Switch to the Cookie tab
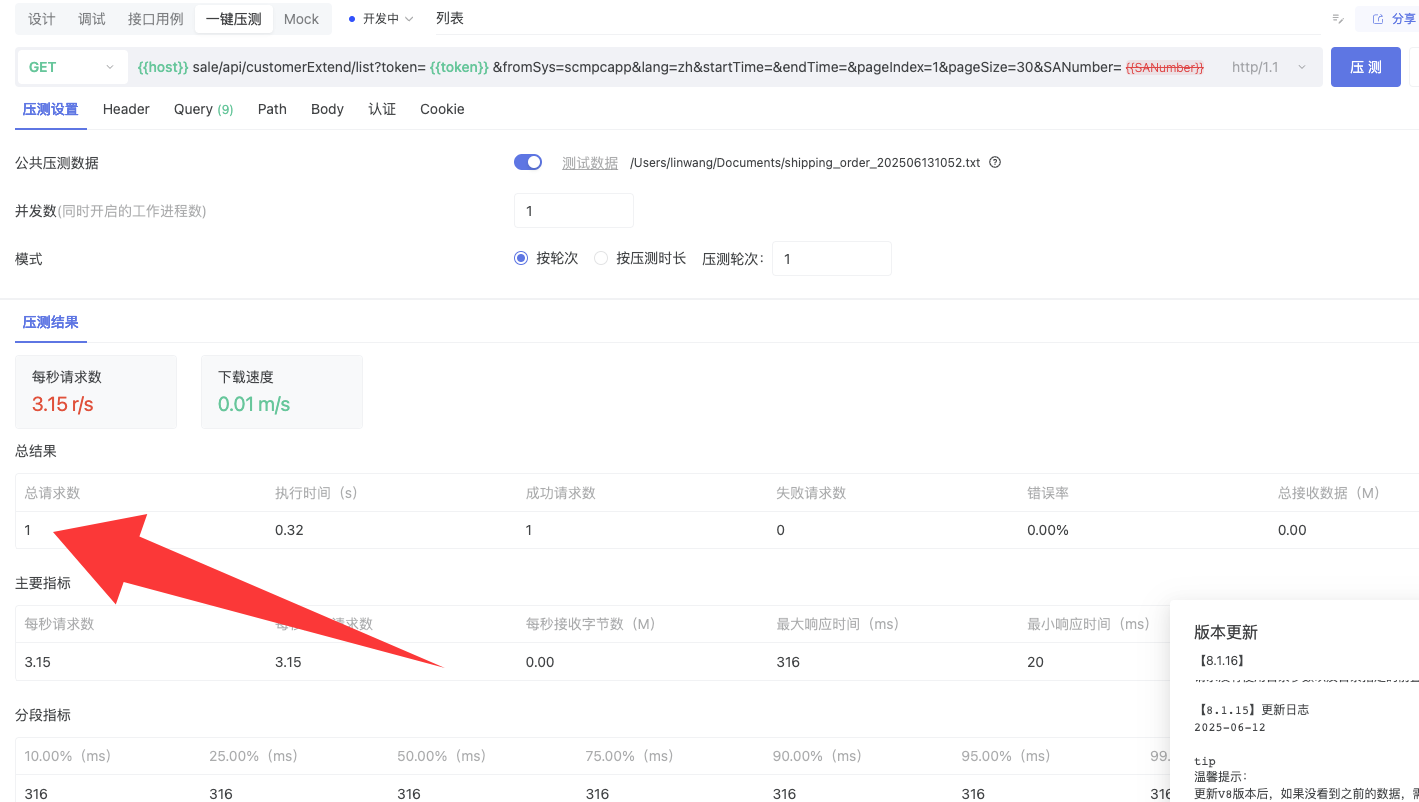Screen dimensions: 1419x802 click(x=442, y=109)
